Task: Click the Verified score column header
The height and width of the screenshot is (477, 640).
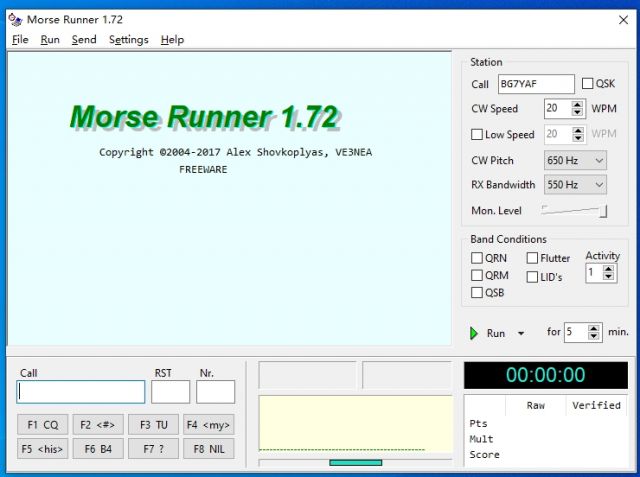Action: tap(596, 405)
